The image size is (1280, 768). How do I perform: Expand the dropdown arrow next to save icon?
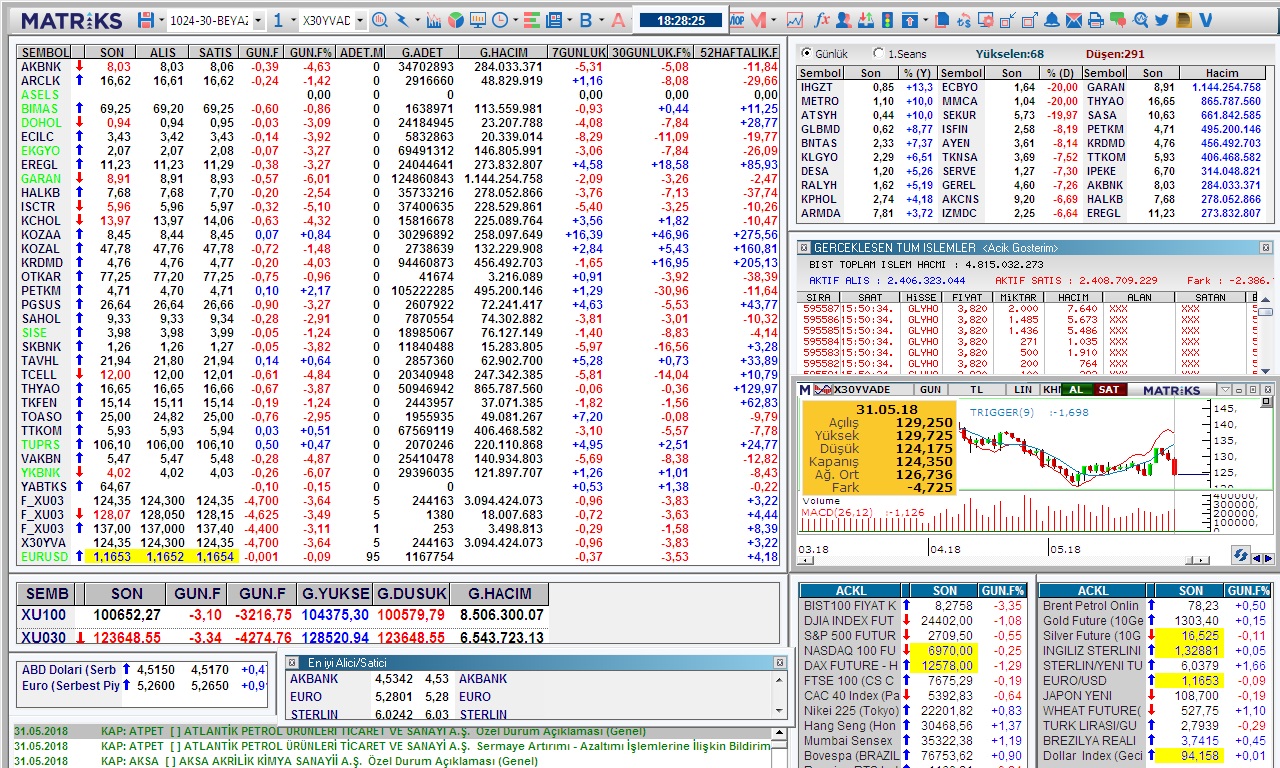tap(161, 21)
